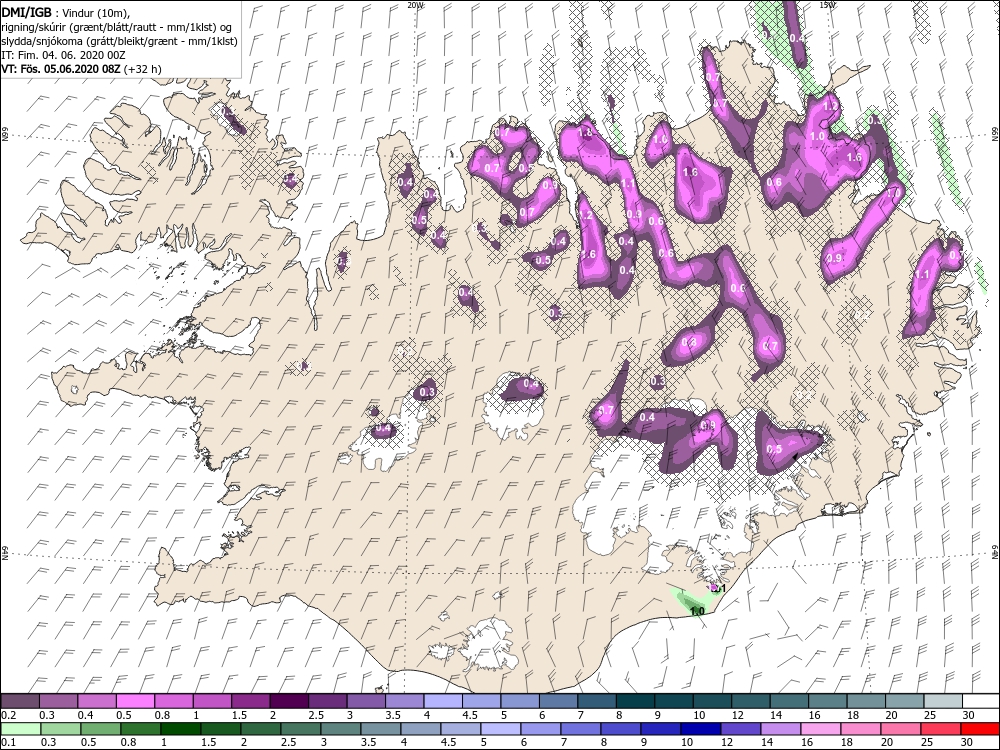Click the 'rigning/skúrir' legend description line
Viewport: 1000px width, 750px height.
click(119, 26)
